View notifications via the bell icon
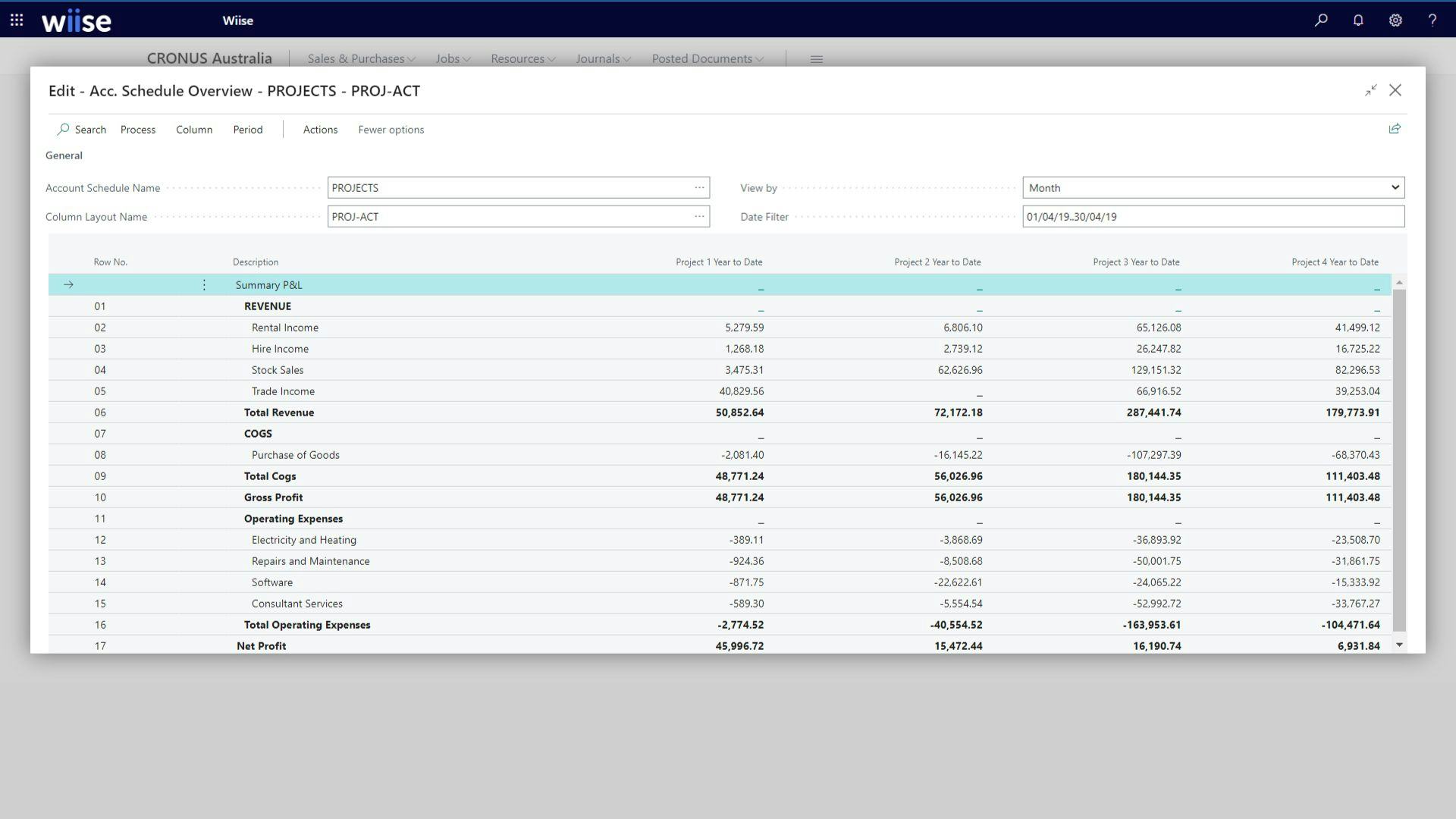1456x819 pixels. (1358, 20)
